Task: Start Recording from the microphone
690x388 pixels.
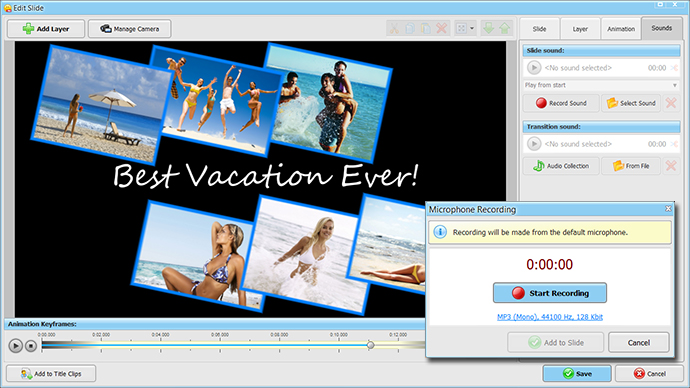Action: tap(550, 293)
